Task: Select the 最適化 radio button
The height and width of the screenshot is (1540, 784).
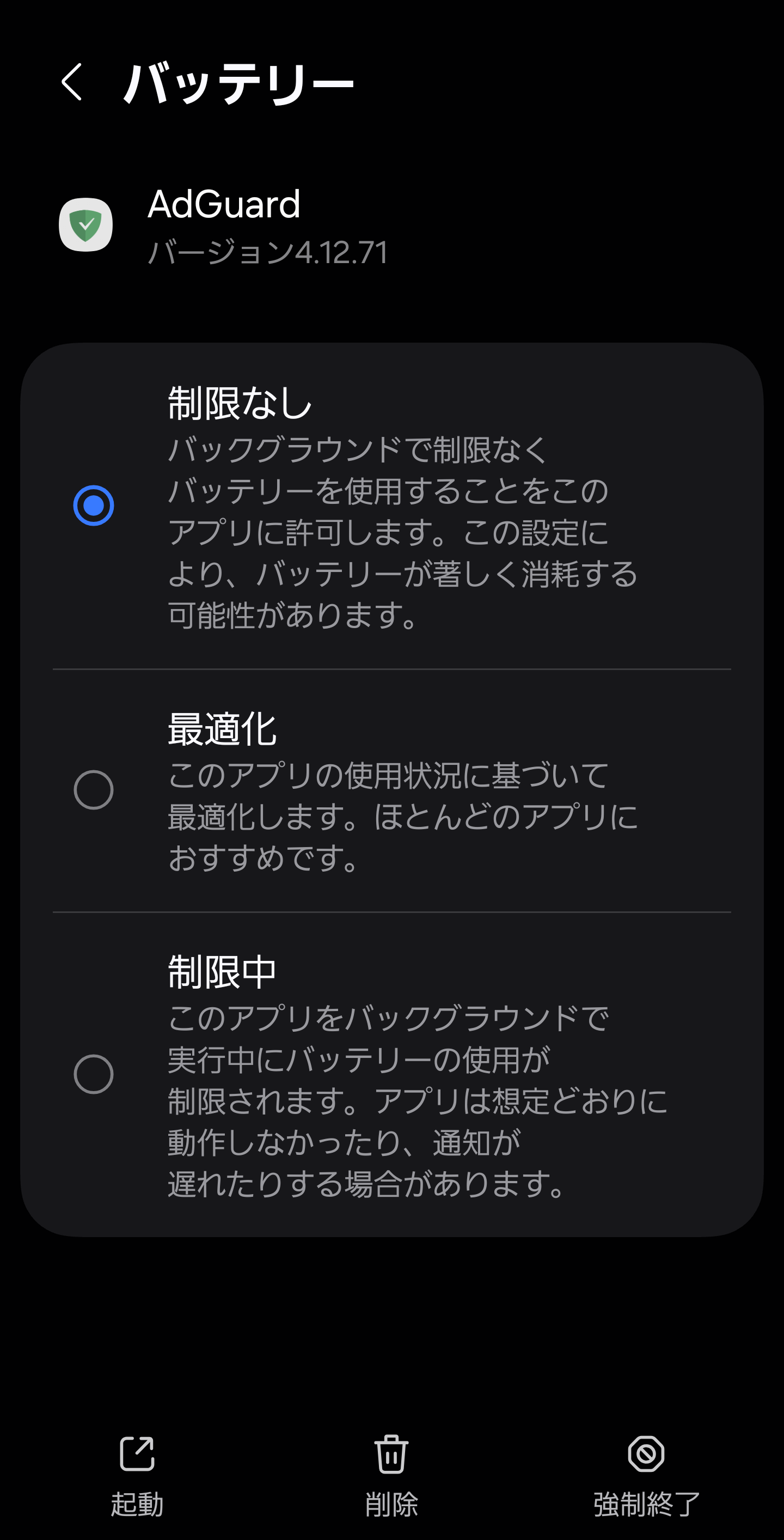Action: [x=94, y=790]
